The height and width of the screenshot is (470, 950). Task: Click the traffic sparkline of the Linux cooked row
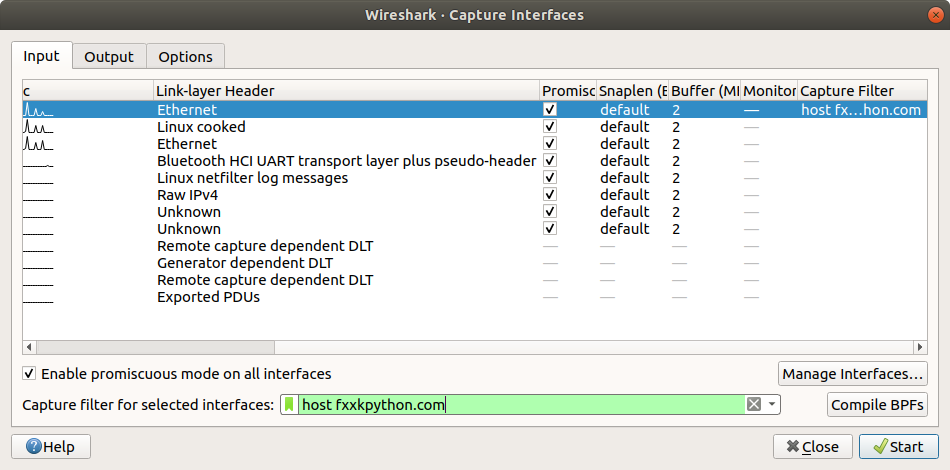(x=38, y=127)
